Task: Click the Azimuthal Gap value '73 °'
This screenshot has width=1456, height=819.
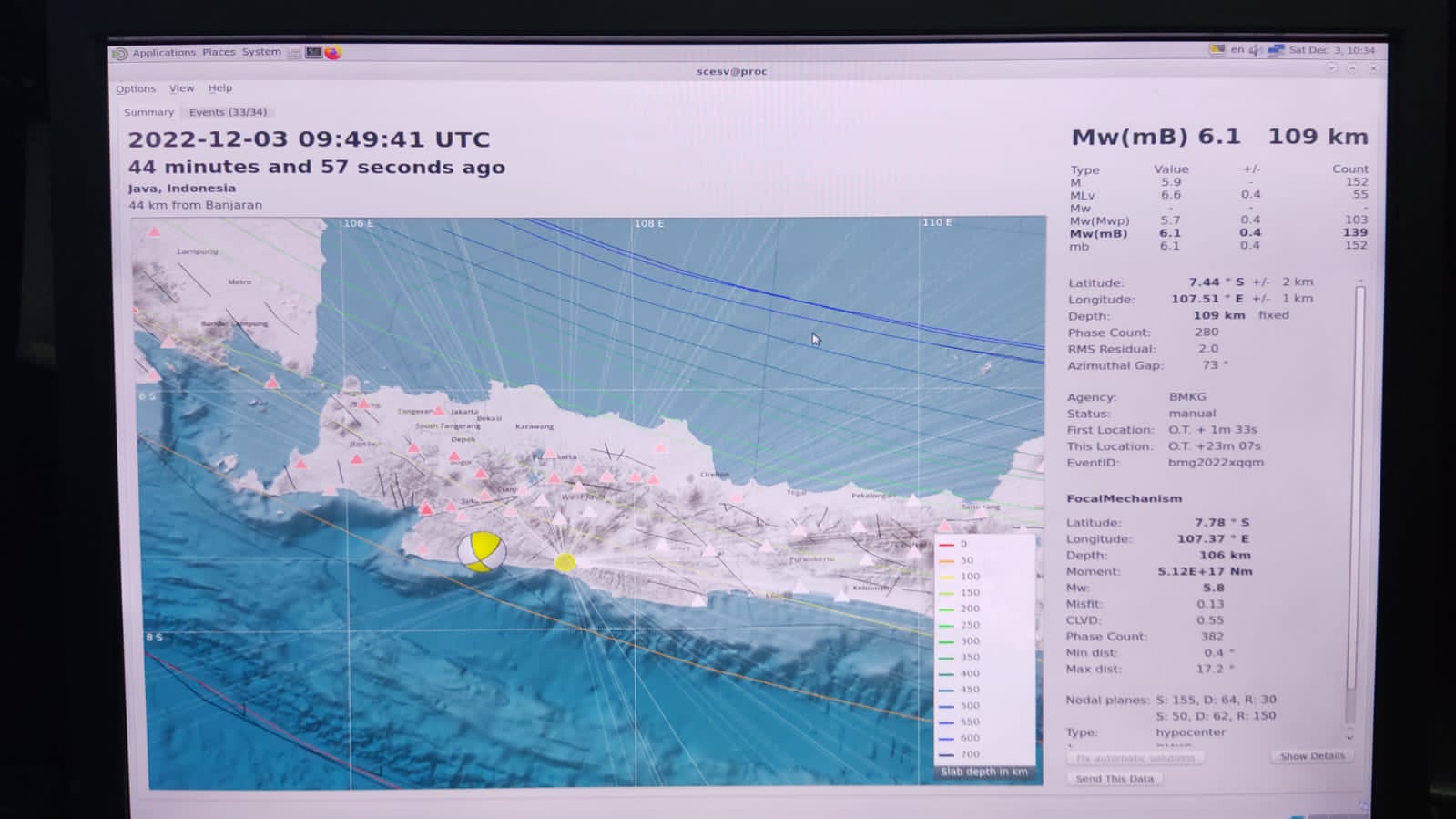Action: (x=1215, y=365)
